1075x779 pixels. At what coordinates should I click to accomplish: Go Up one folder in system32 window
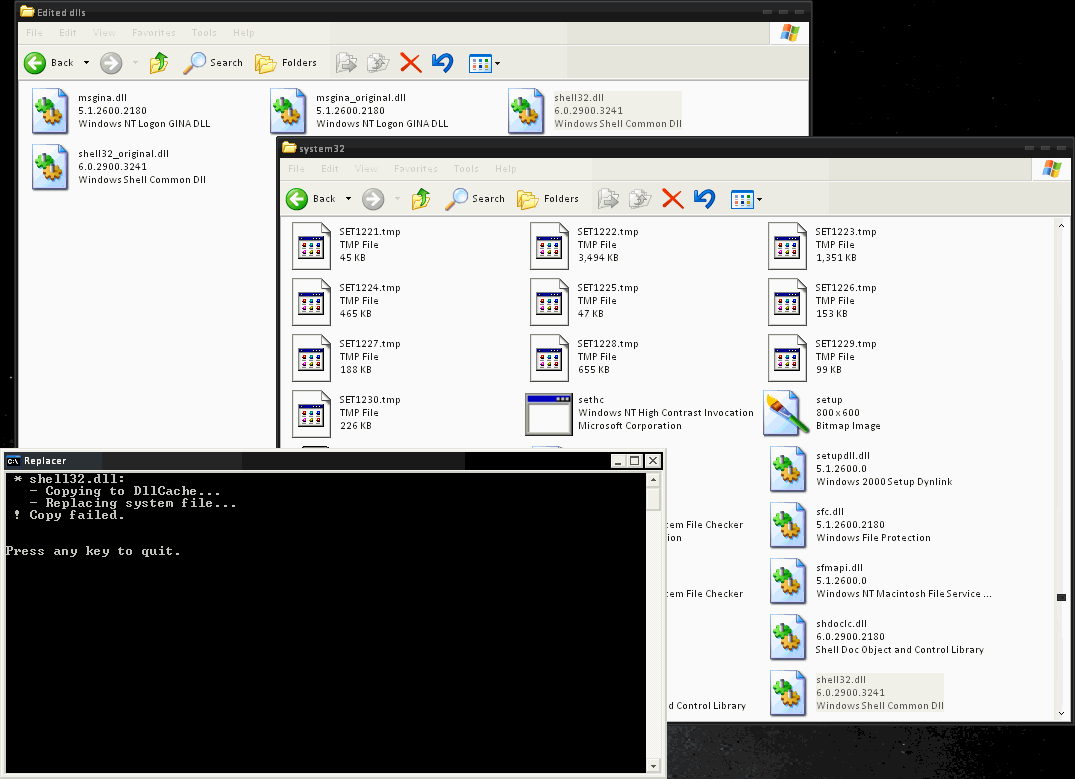tap(421, 199)
